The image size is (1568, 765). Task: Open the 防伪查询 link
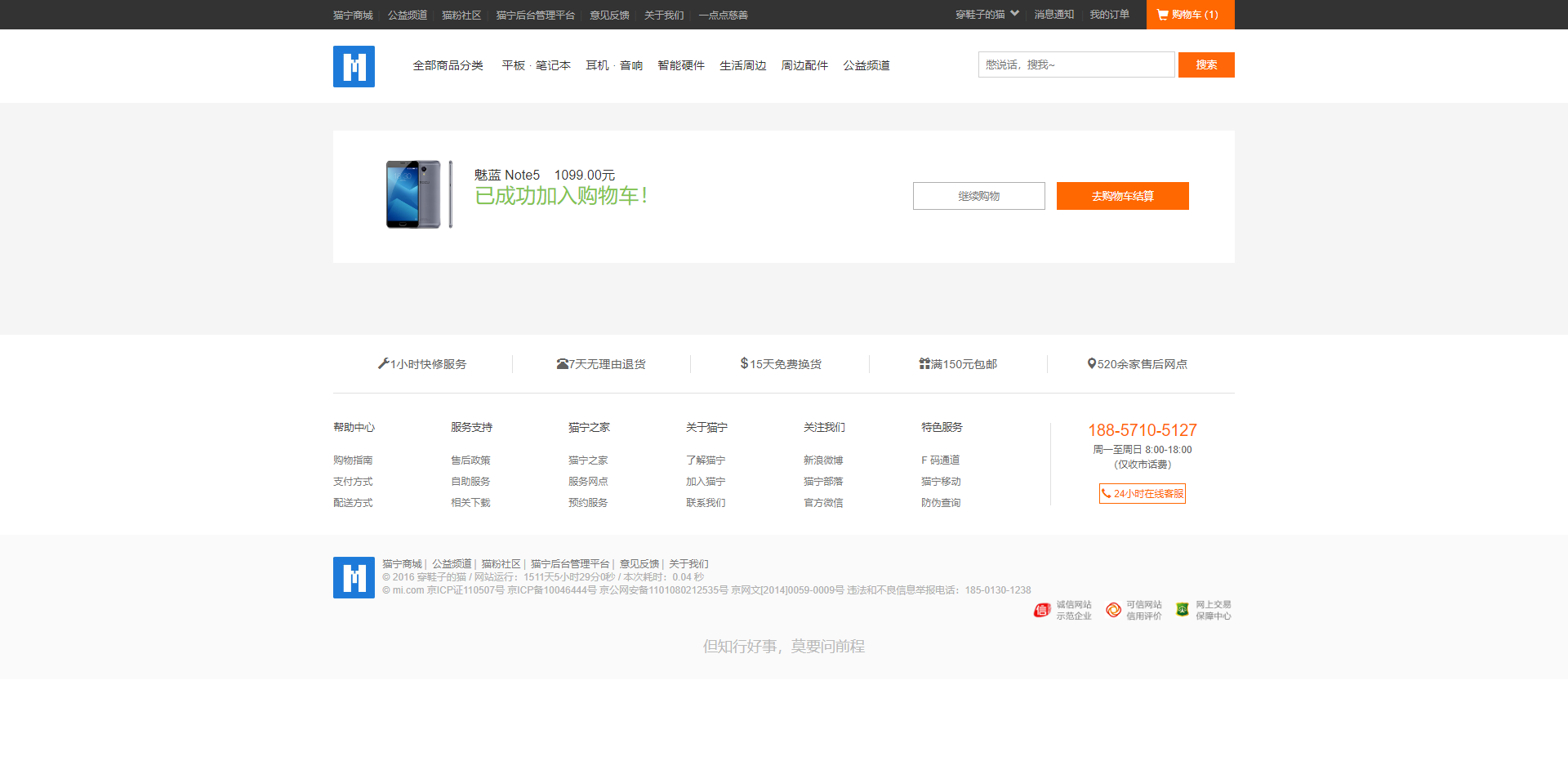click(941, 503)
